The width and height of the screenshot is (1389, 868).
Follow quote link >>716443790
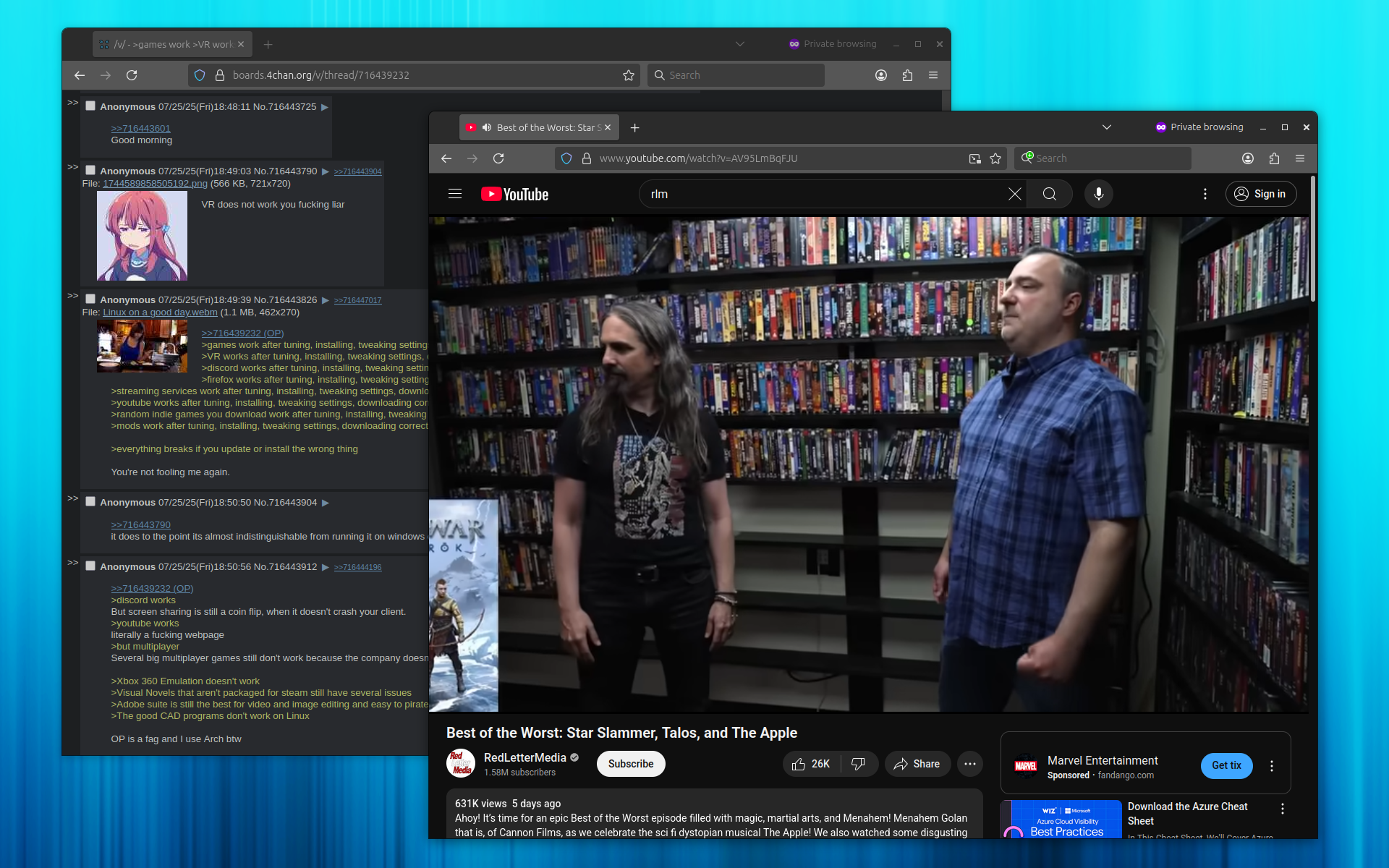(140, 524)
